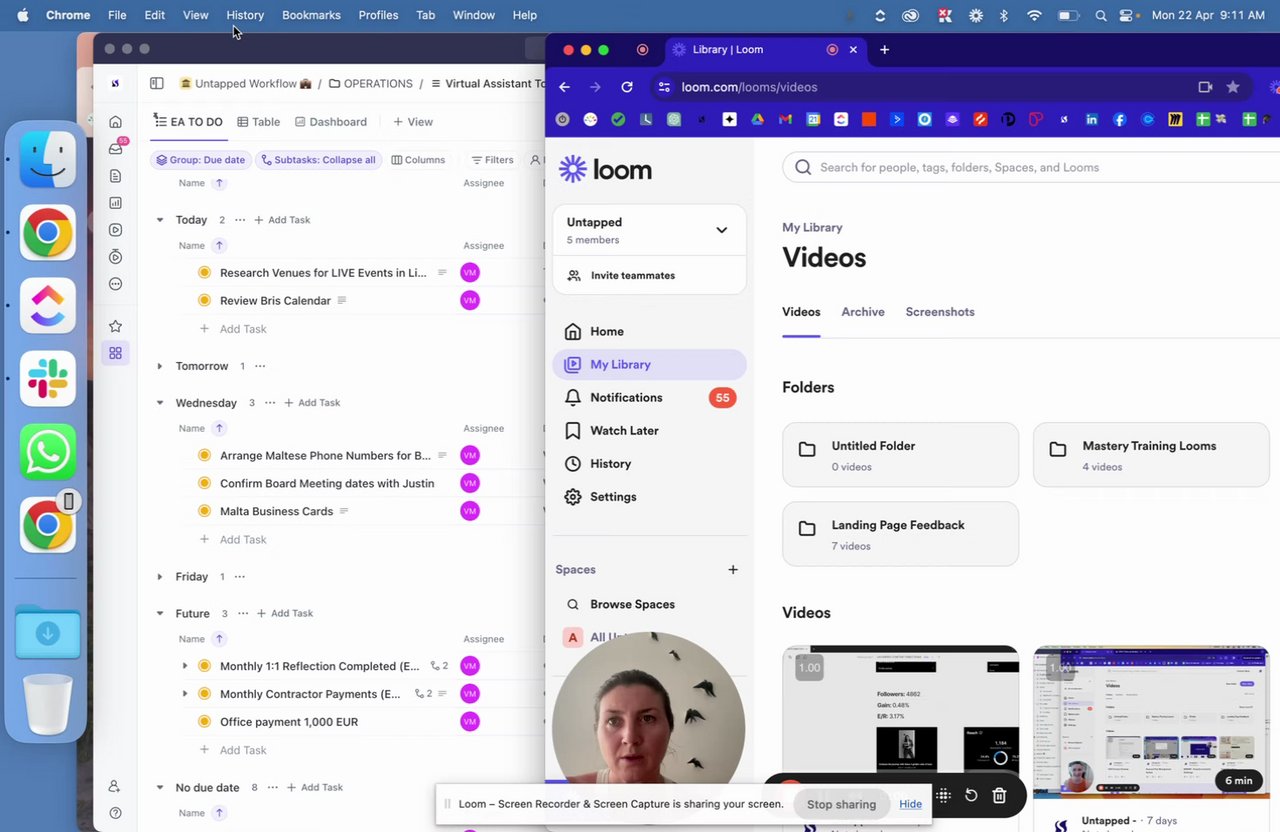Click Stop sharing button
The width and height of the screenshot is (1280, 832).
coord(841,804)
